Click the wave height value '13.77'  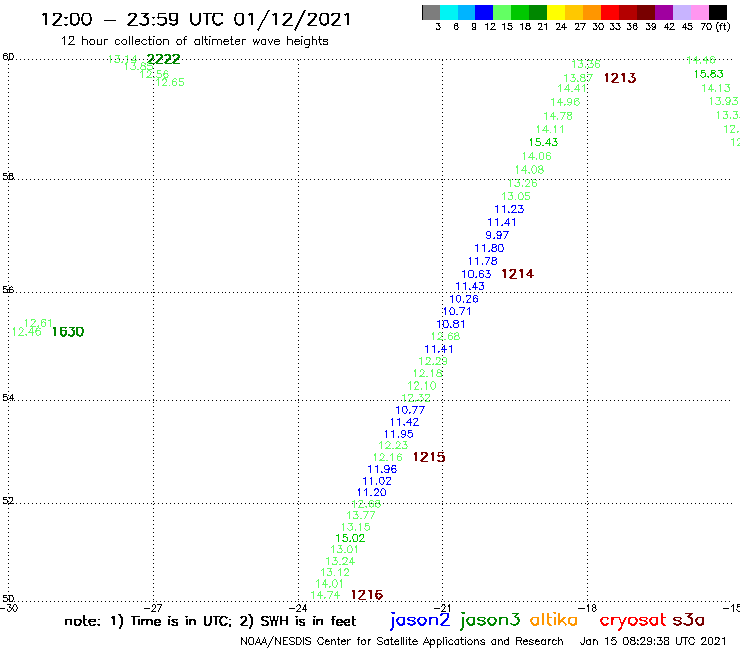tap(361, 515)
